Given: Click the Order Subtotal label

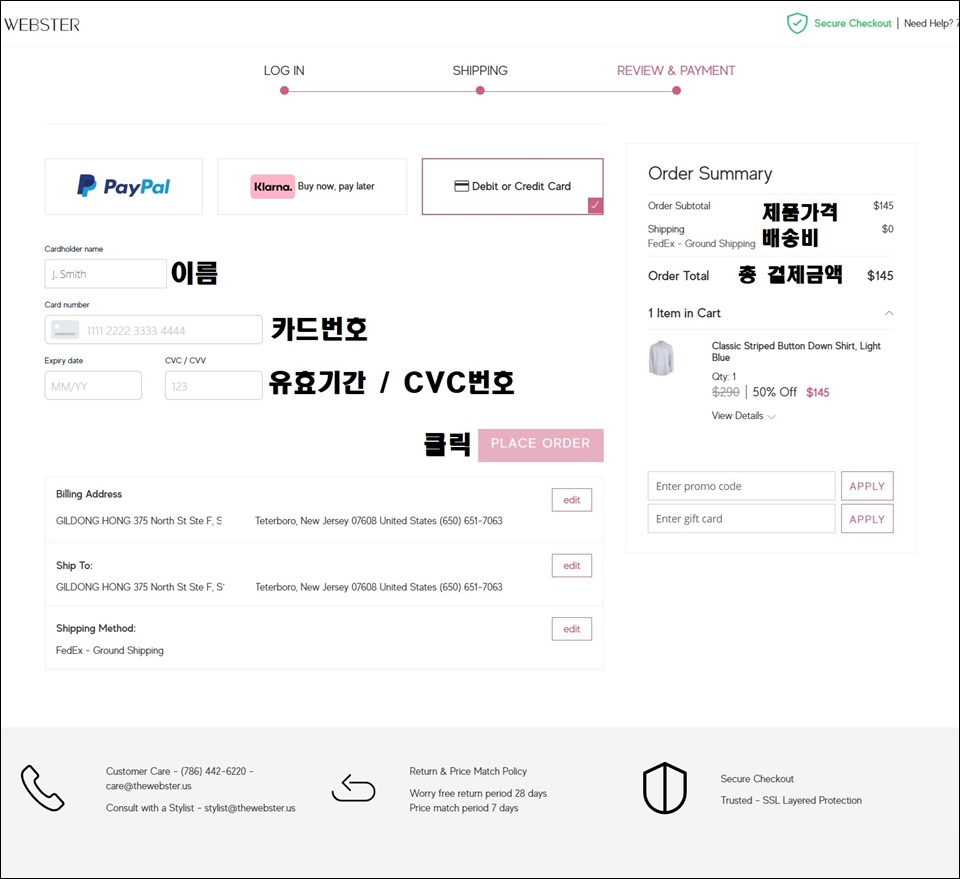Looking at the screenshot, I should 679,206.
